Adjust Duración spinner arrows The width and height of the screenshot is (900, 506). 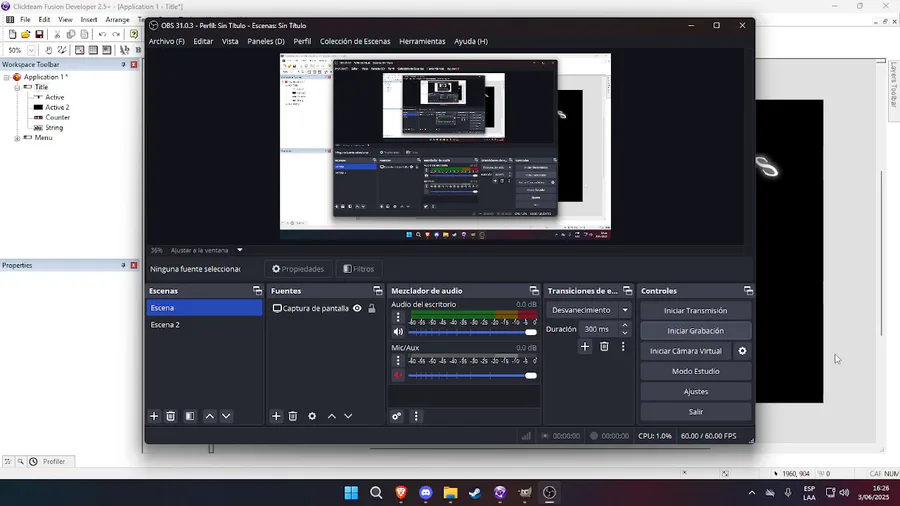[625, 329]
